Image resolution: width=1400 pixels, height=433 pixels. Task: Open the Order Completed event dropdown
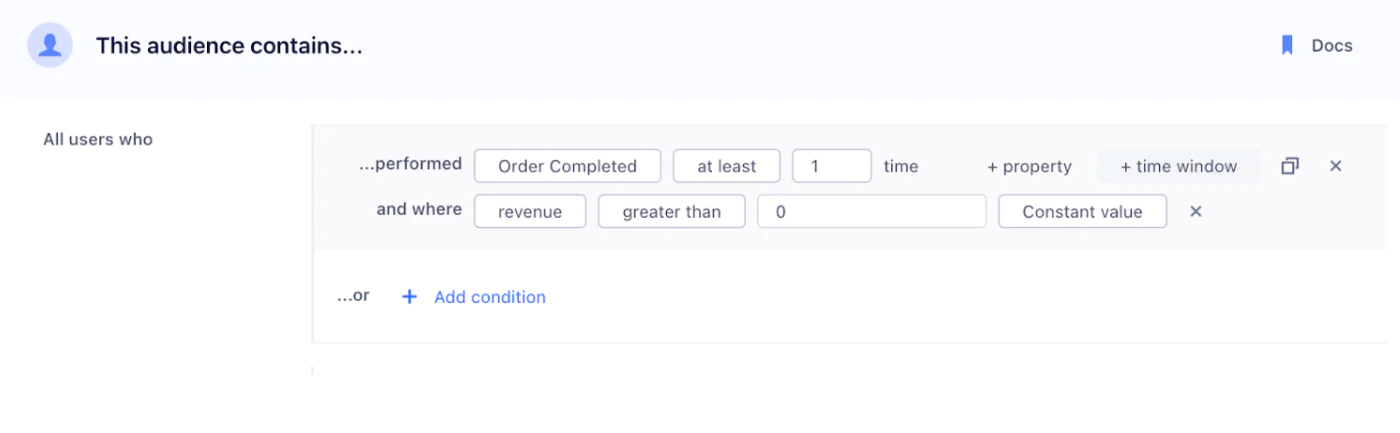tap(567, 166)
